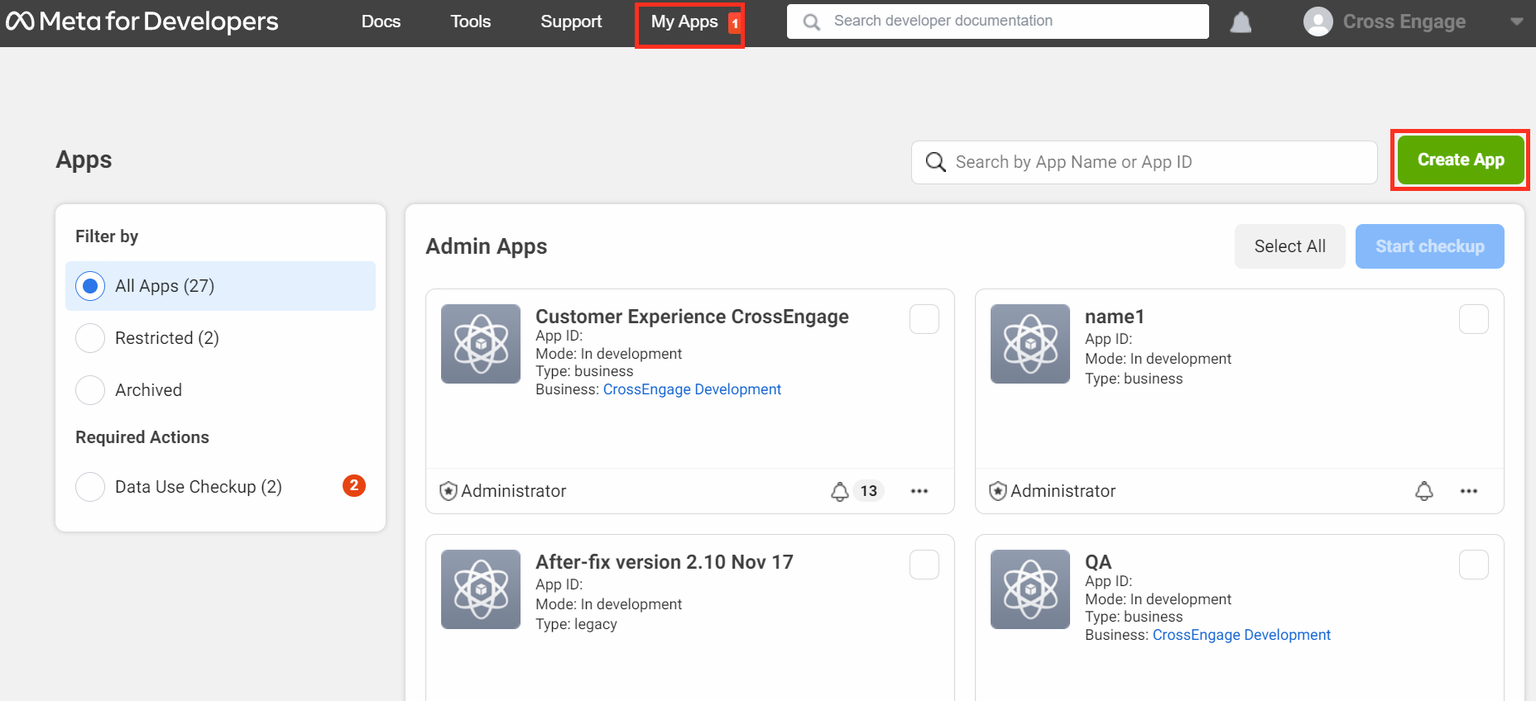Click the Cross Engage profile avatar
Image resolution: width=1536 pixels, height=701 pixels.
(1318, 22)
